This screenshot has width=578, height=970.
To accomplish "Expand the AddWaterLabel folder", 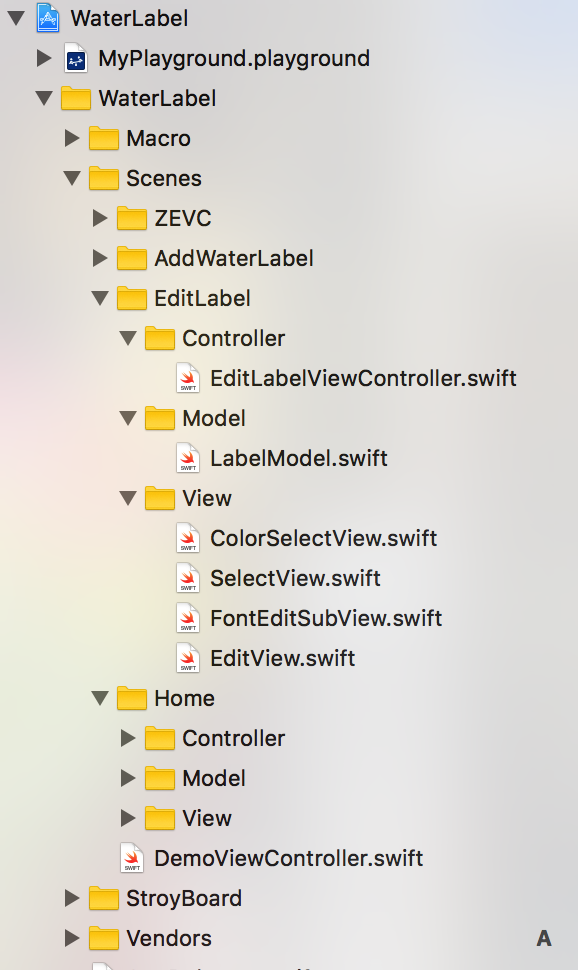I will coord(100,258).
